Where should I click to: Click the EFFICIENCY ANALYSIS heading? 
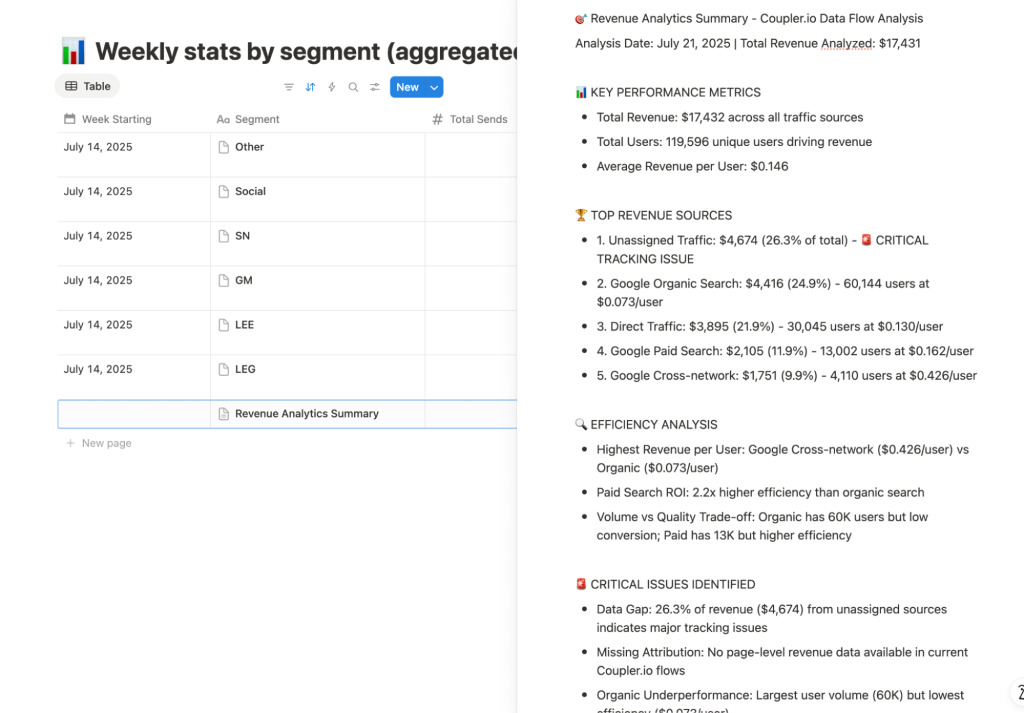click(647, 424)
